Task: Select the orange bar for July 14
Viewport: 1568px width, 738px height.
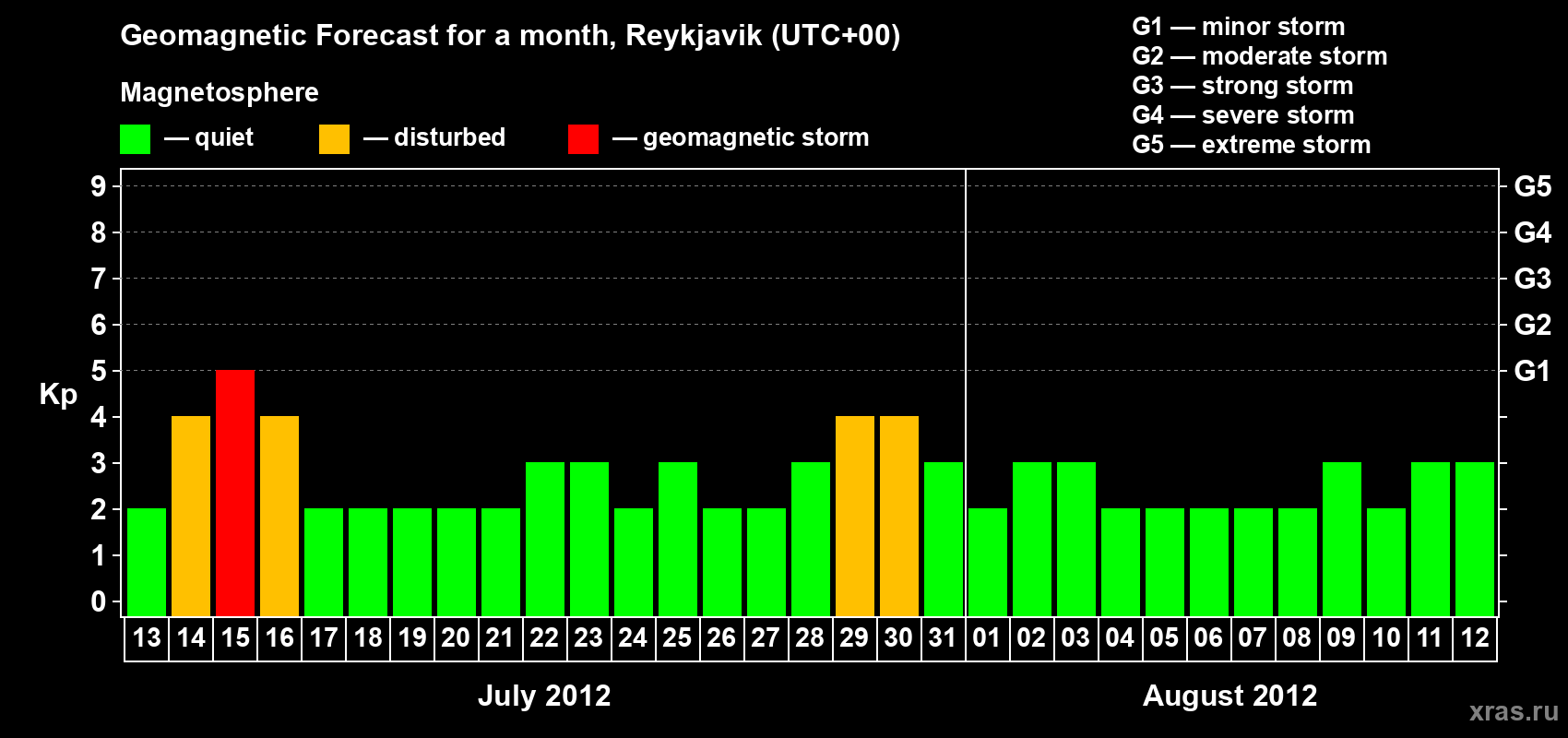Action: pyautogui.click(x=191, y=517)
